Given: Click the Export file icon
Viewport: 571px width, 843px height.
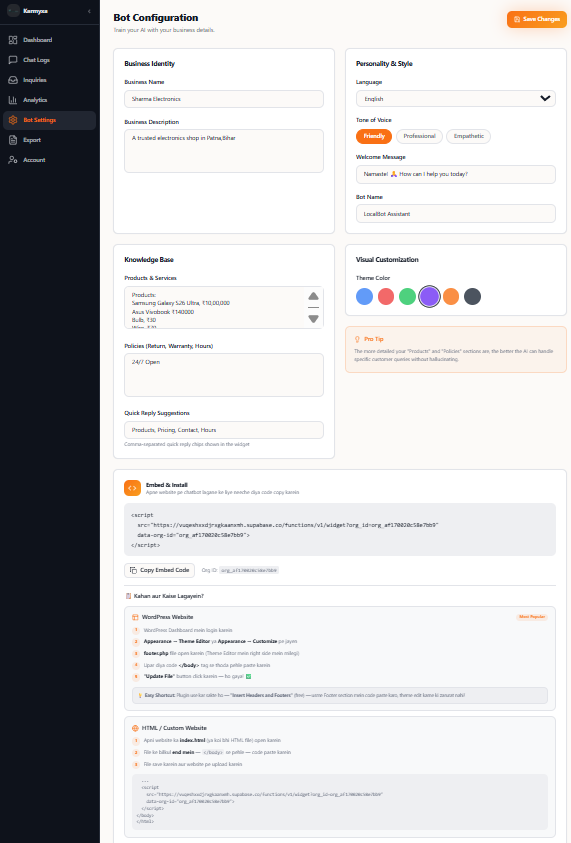Looking at the screenshot, I should click(x=13, y=140).
